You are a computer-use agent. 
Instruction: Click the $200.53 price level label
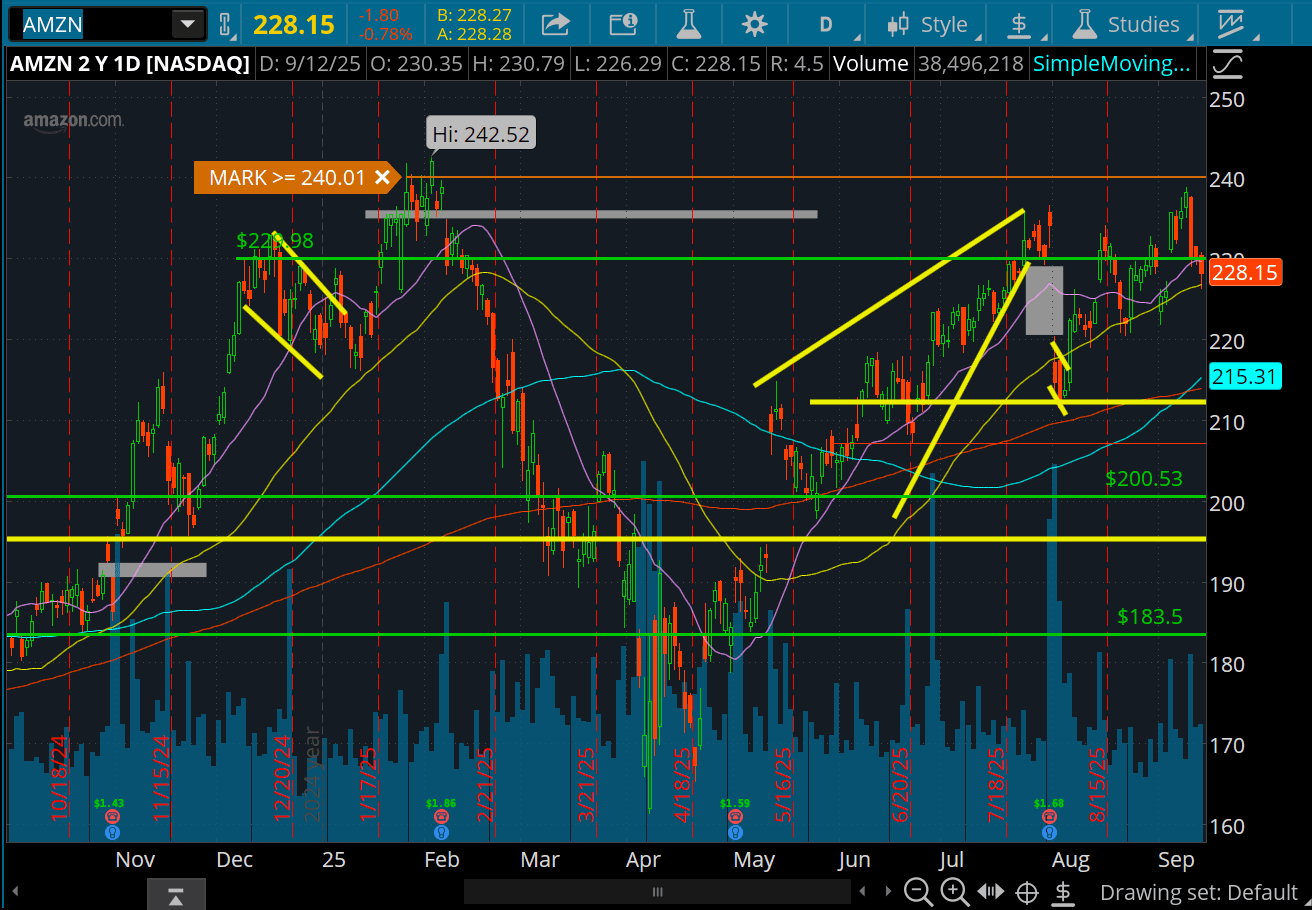coord(1144,479)
